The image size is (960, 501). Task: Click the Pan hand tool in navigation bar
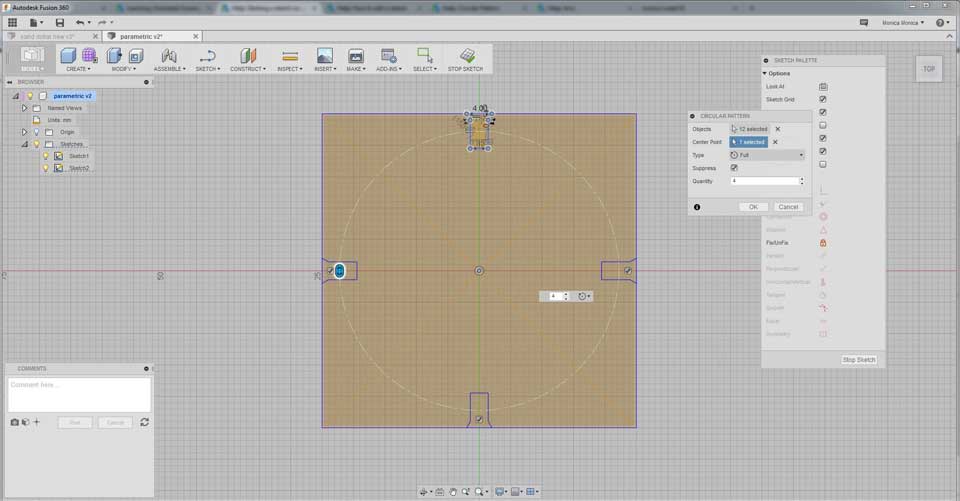(453, 492)
